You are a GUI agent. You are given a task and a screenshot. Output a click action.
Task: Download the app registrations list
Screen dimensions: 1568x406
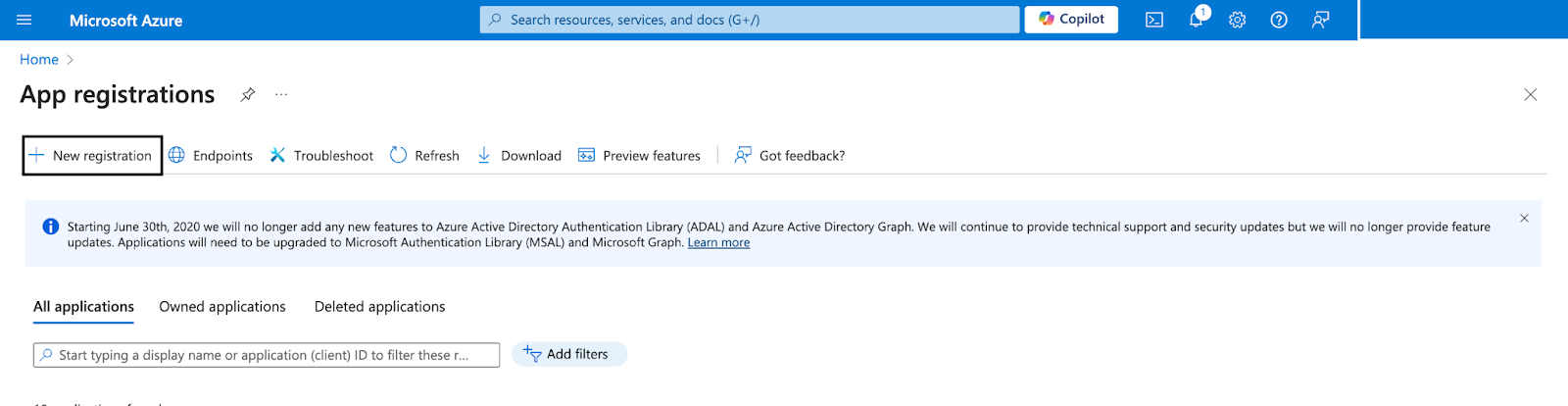[x=519, y=155]
